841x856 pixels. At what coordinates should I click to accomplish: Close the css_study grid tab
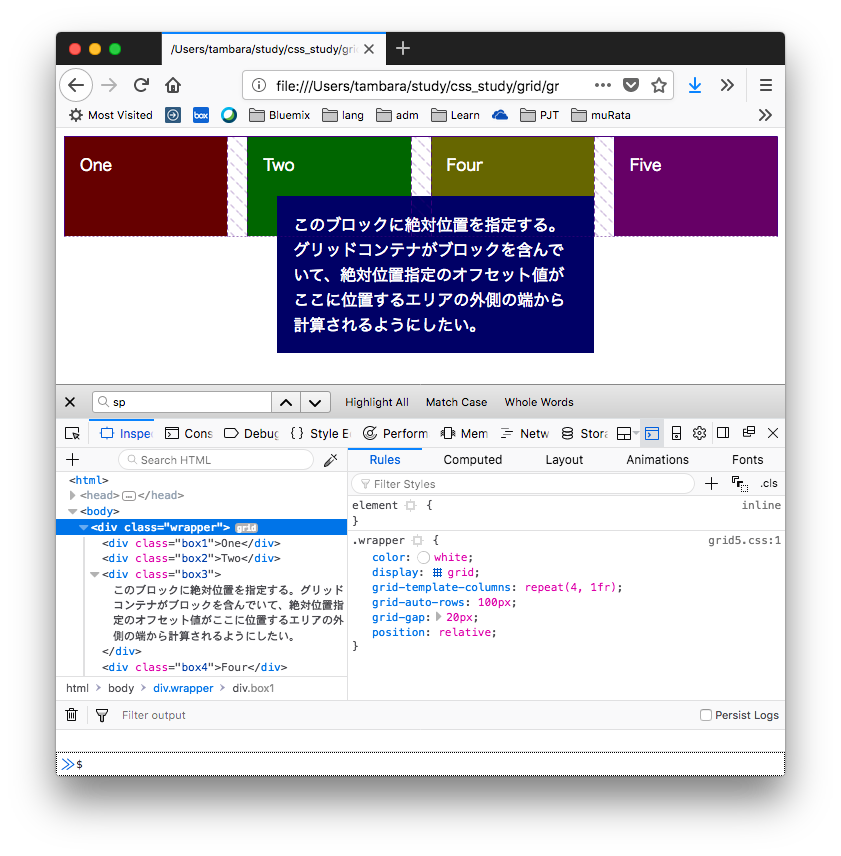369,49
